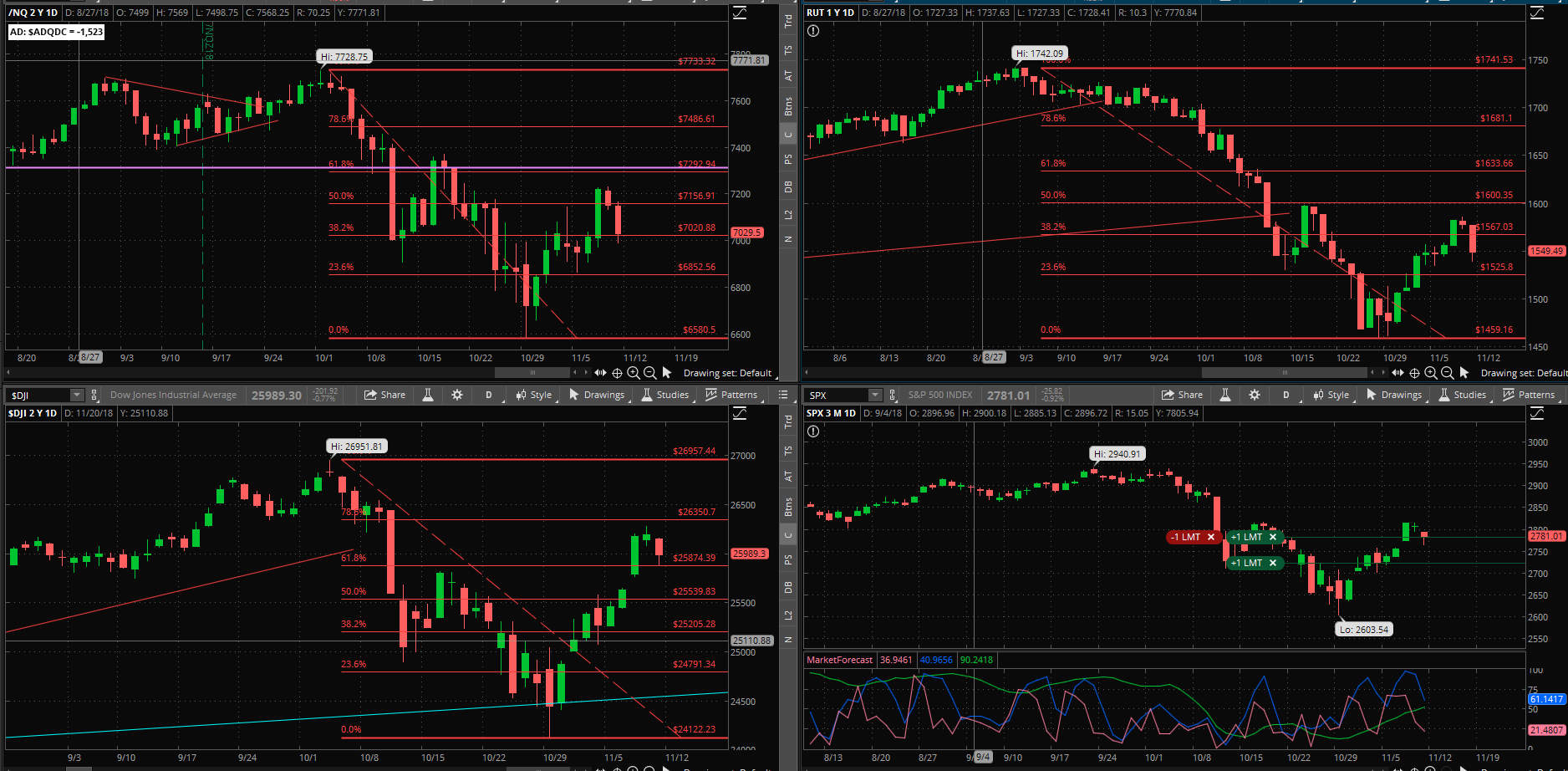The width and height of the screenshot is (1568, 771).
Task: Select the pointer drawing tool on RUT chart
Action: point(1464,372)
